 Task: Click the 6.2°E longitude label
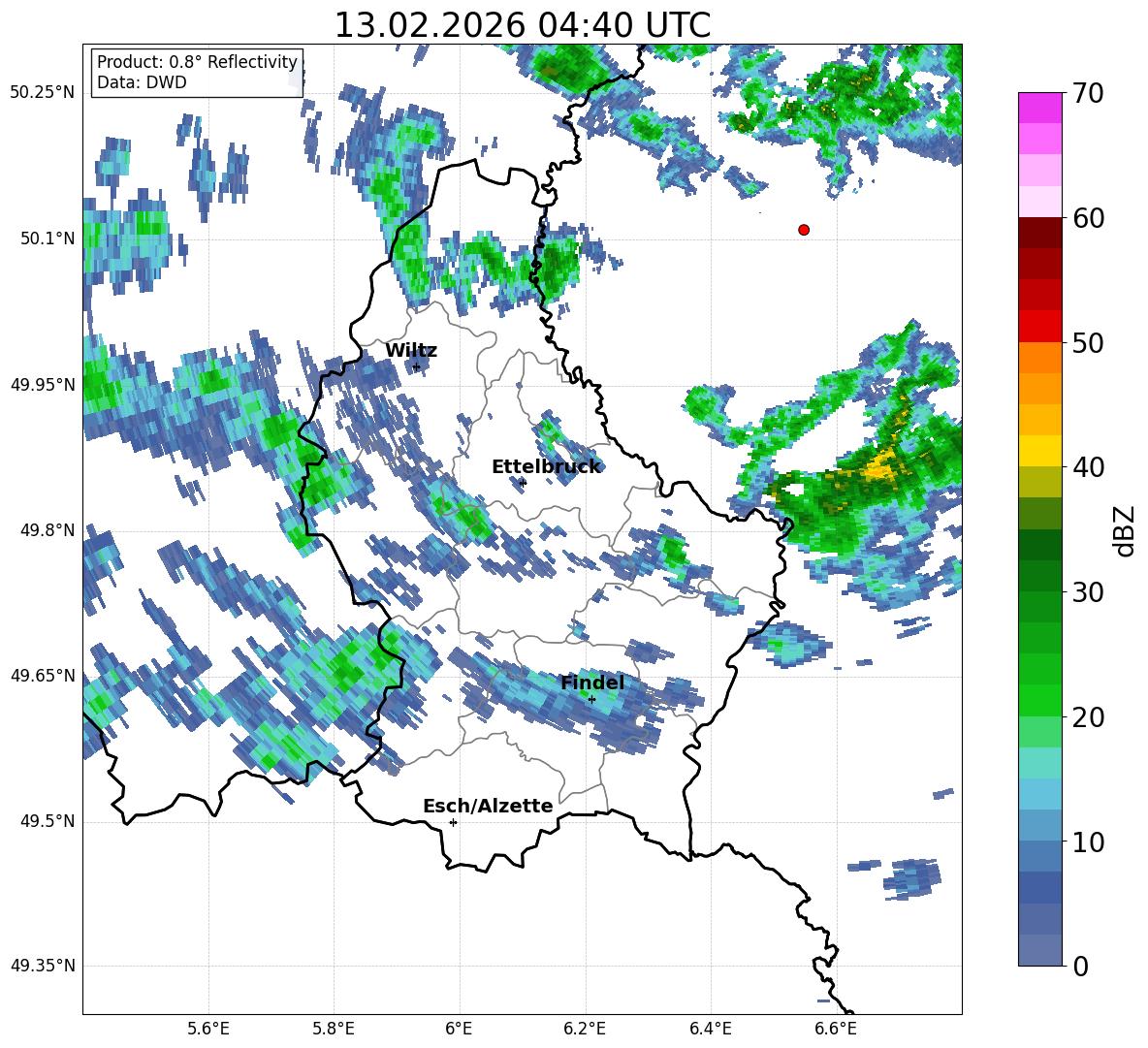click(x=585, y=1029)
